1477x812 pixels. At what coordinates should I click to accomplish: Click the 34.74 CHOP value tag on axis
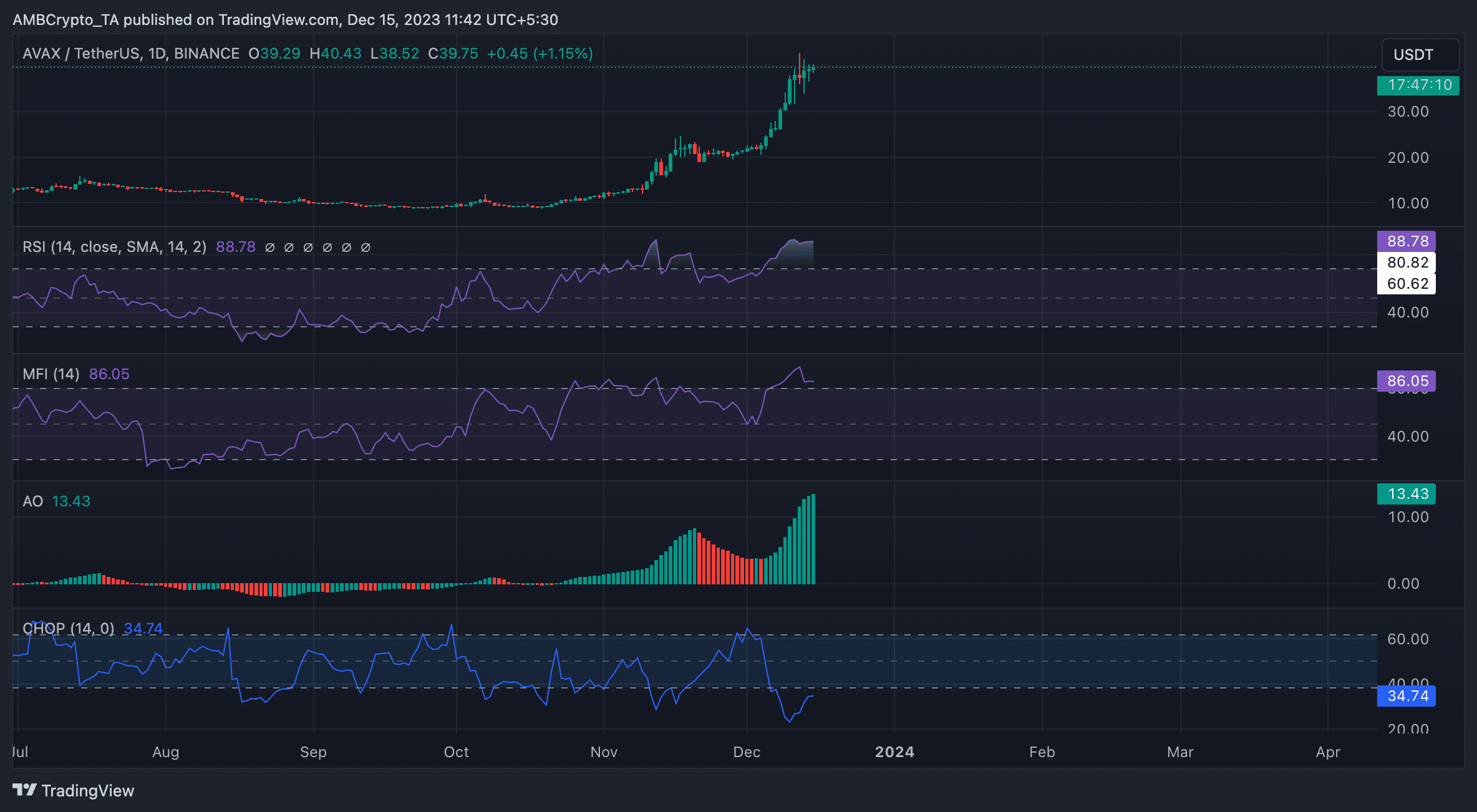[x=1406, y=696]
